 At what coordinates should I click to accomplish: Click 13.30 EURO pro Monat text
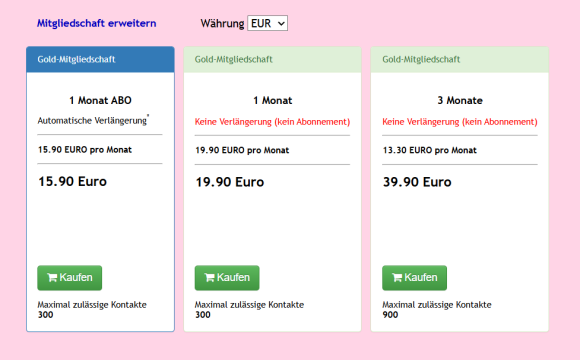429,150
